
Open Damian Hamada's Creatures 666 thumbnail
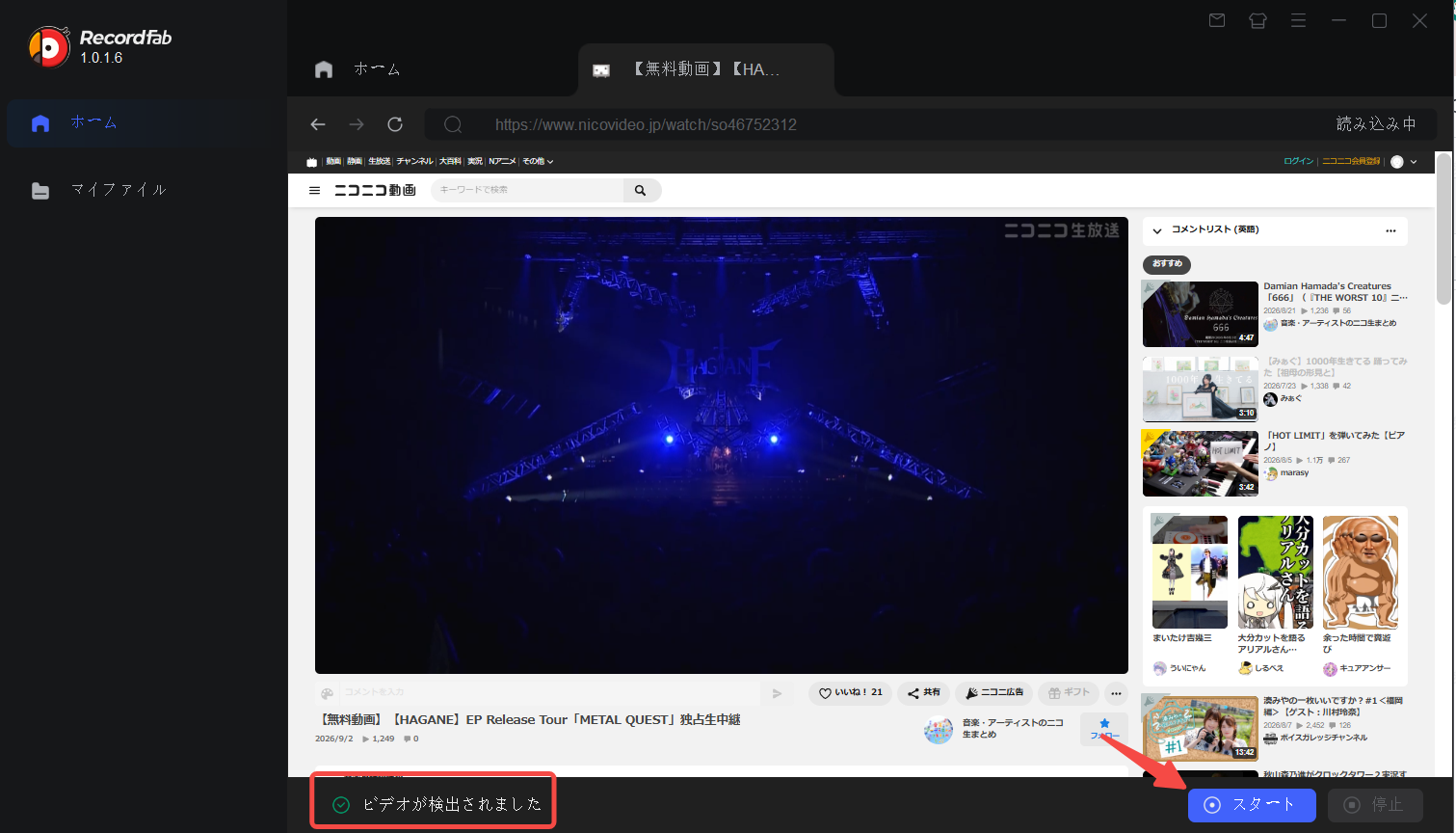click(x=1201, y=314)
